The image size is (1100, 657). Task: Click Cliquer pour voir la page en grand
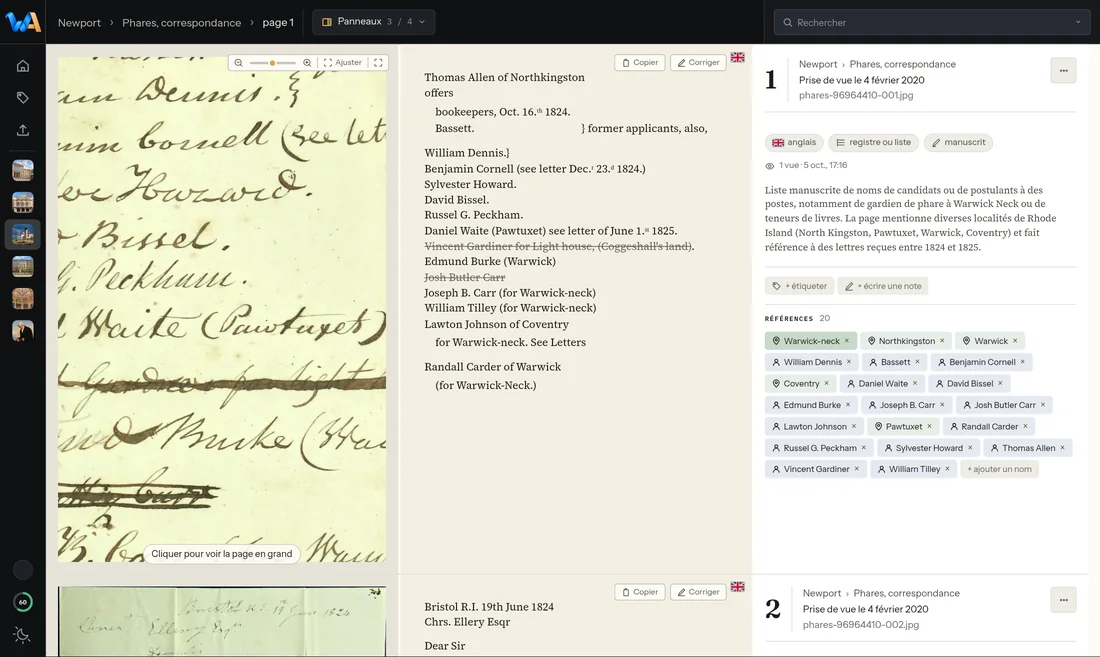[222, 554]
